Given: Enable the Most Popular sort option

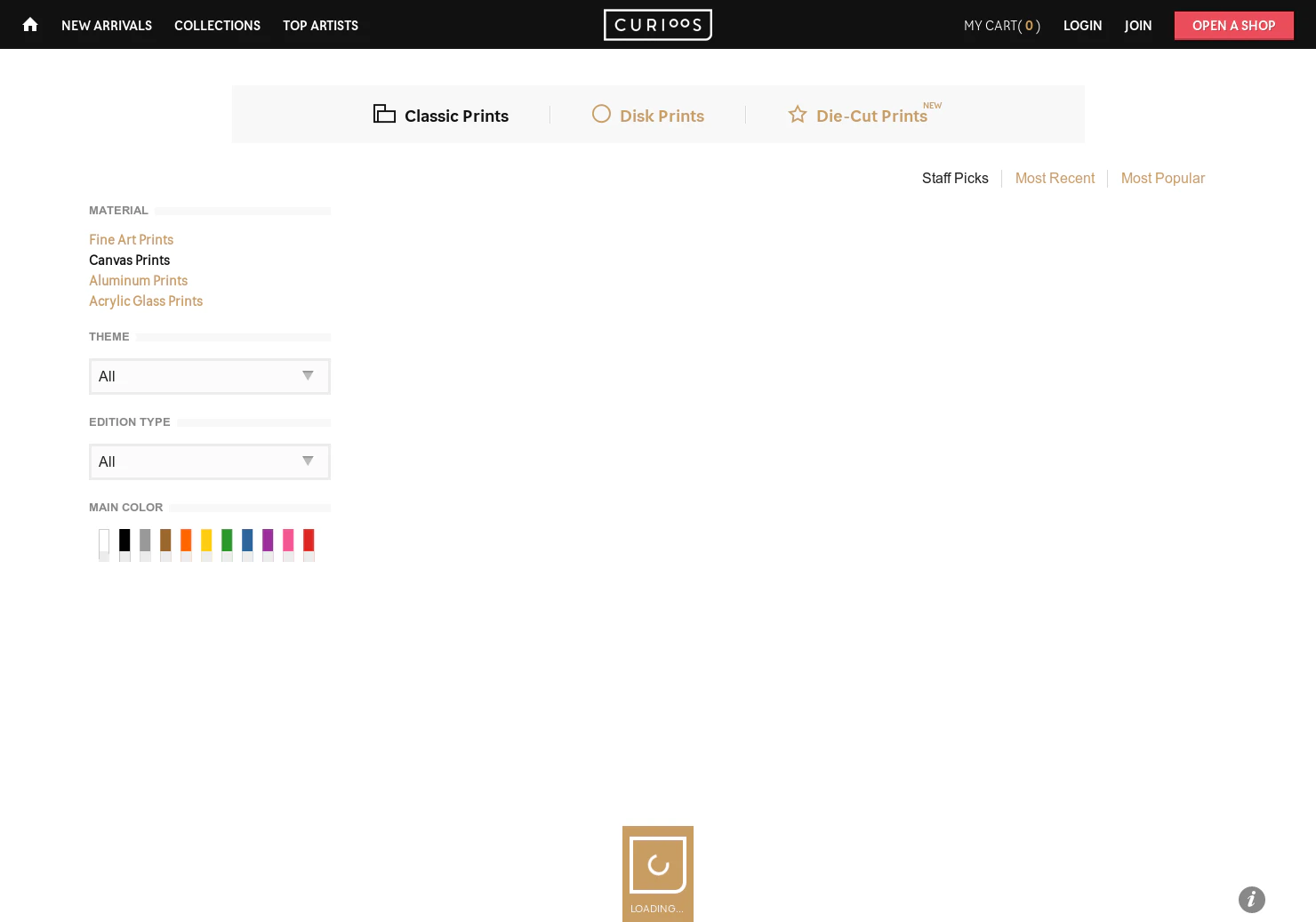Looking at the screenshot, I should coord(1162,178).
